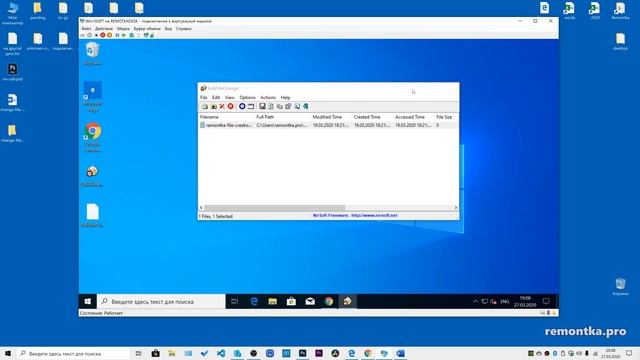Click red X remove selected files icon
The height and width of the screenshot is (360, 640).
tap(222, 107)
